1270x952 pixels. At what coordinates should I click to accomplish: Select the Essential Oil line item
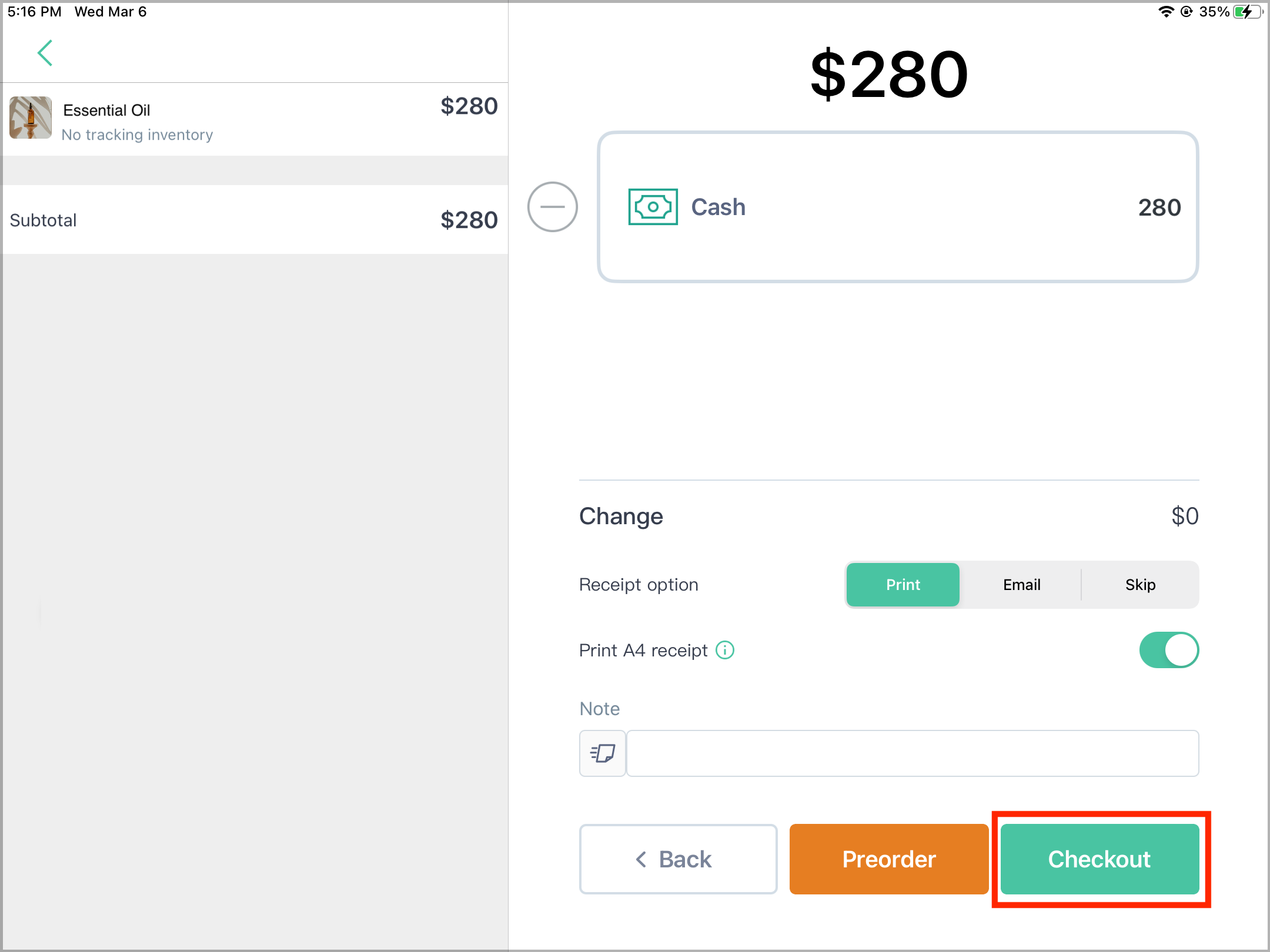(255, 119)
